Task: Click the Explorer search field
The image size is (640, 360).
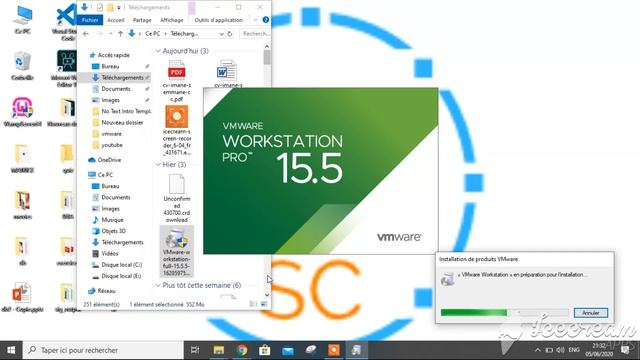Action: point(255,33)
